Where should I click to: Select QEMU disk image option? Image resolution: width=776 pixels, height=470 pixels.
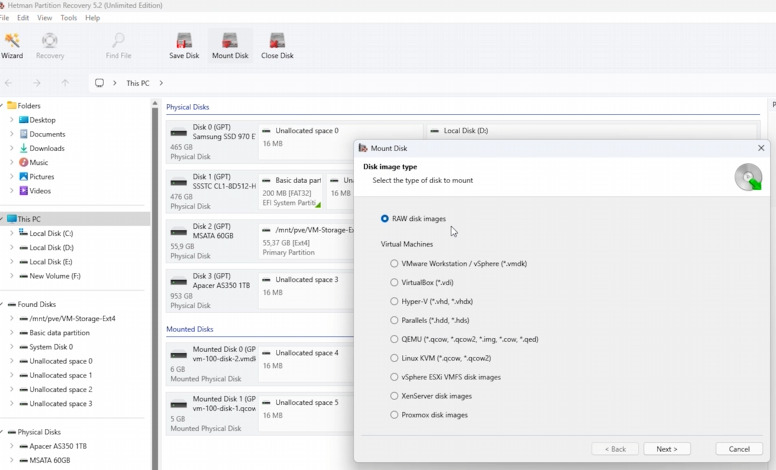point(464,339)
